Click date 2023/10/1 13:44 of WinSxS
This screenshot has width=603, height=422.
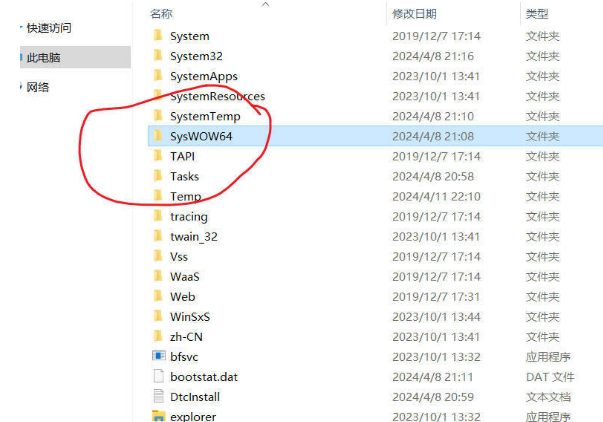436,317
